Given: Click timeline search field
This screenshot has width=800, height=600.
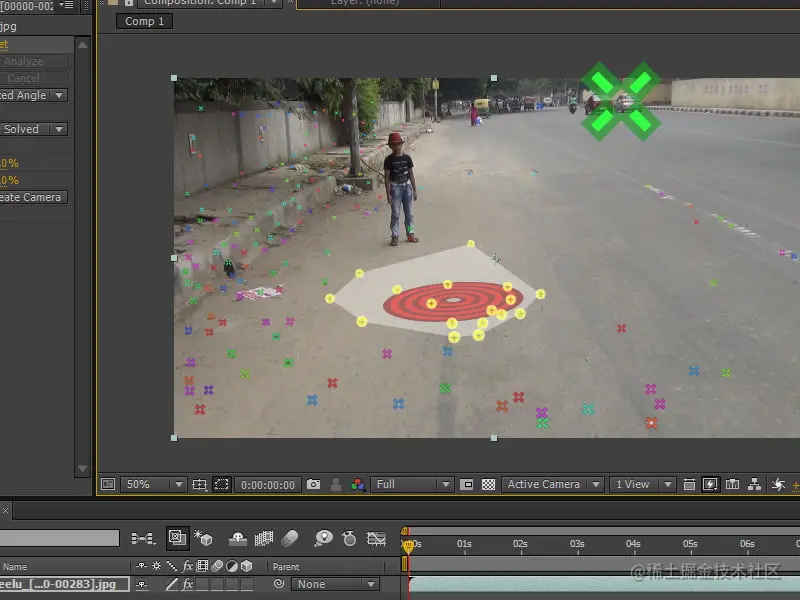Looking at the screenshot, I should tap(59, 538).
